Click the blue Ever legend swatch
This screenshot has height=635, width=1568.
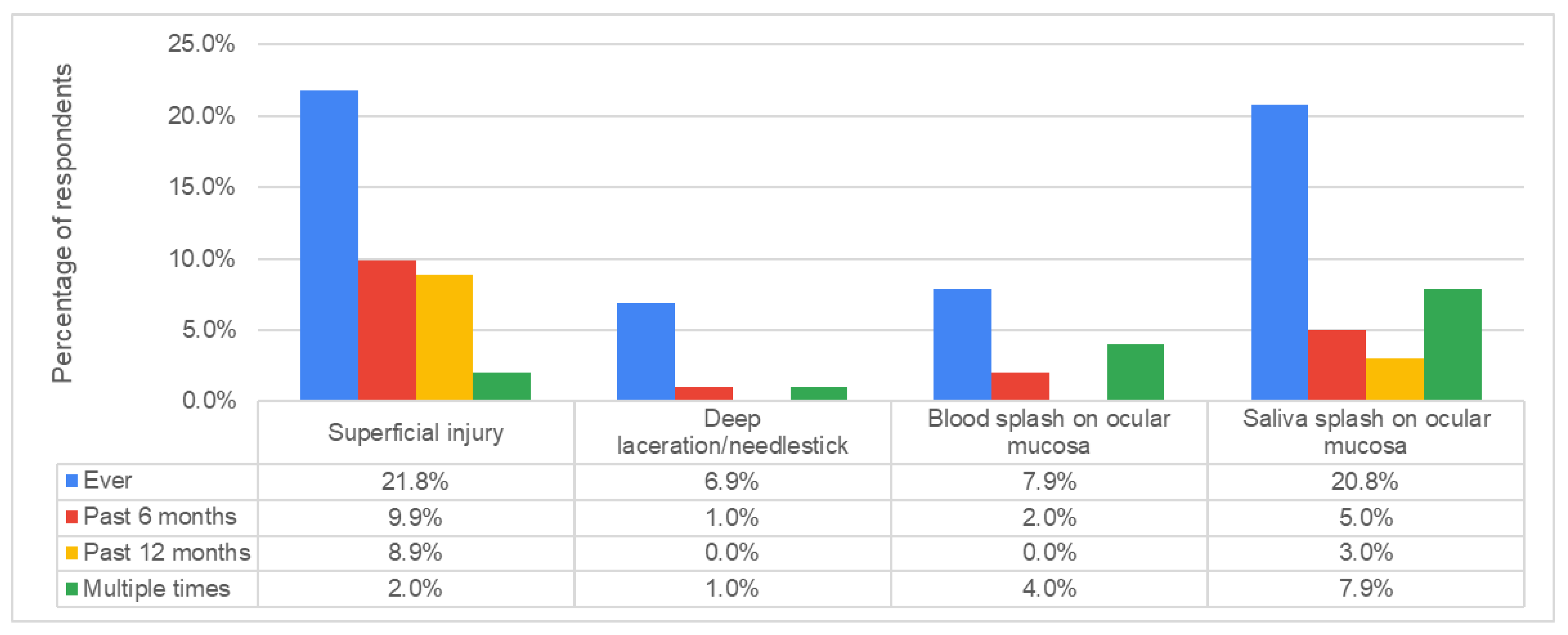71,481
